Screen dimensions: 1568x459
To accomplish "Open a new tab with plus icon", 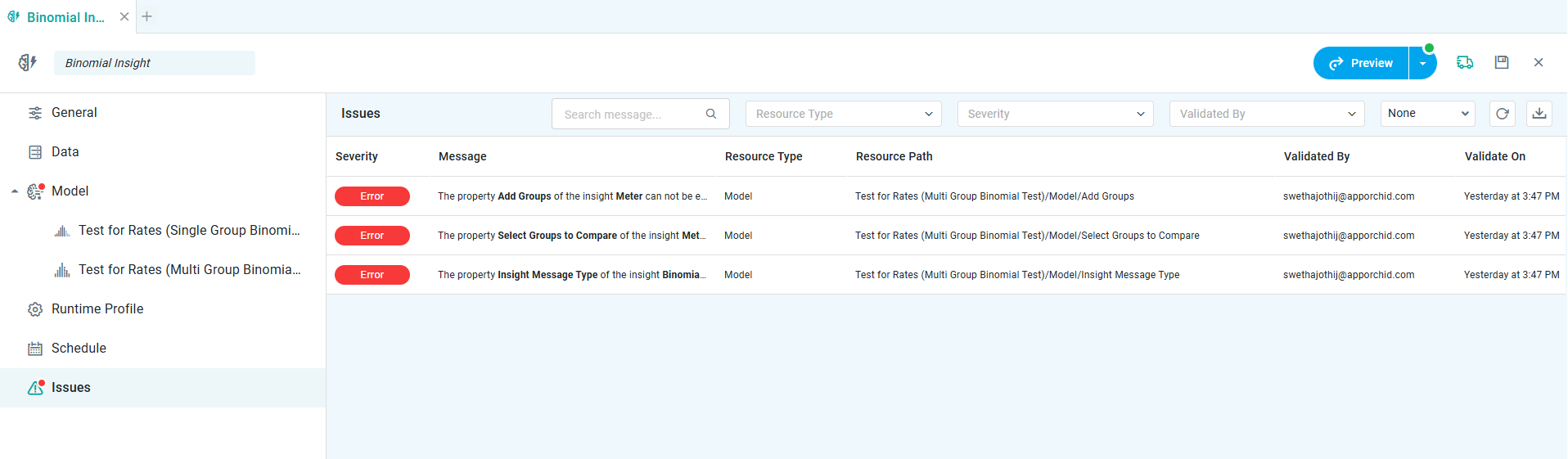I will point(147,16).
